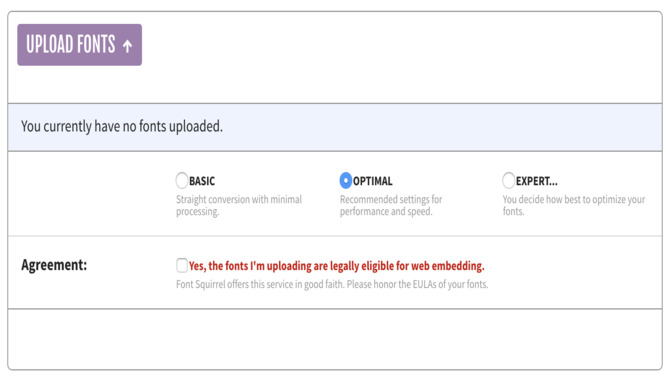Click the 'Straight conversion with minimal processing' description
This screenshot has height=380, width=670.
(x=239, y=205)
